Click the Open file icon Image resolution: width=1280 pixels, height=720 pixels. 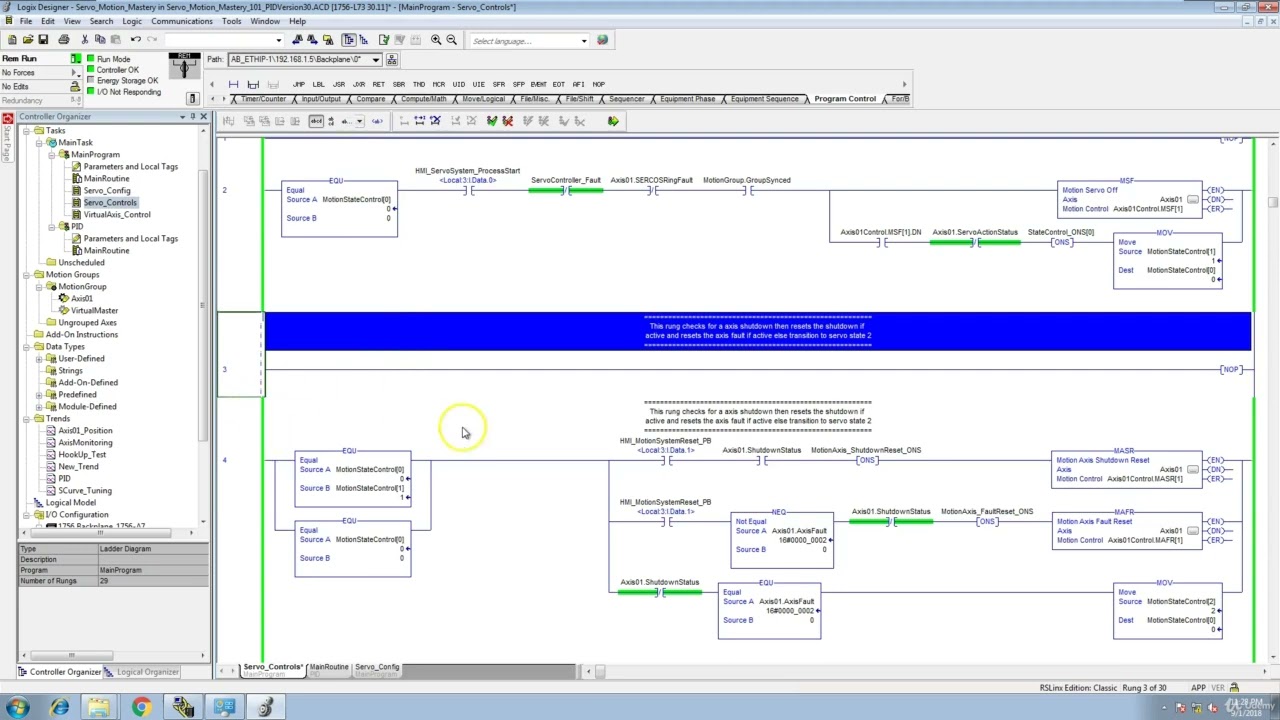pos(28,40)
